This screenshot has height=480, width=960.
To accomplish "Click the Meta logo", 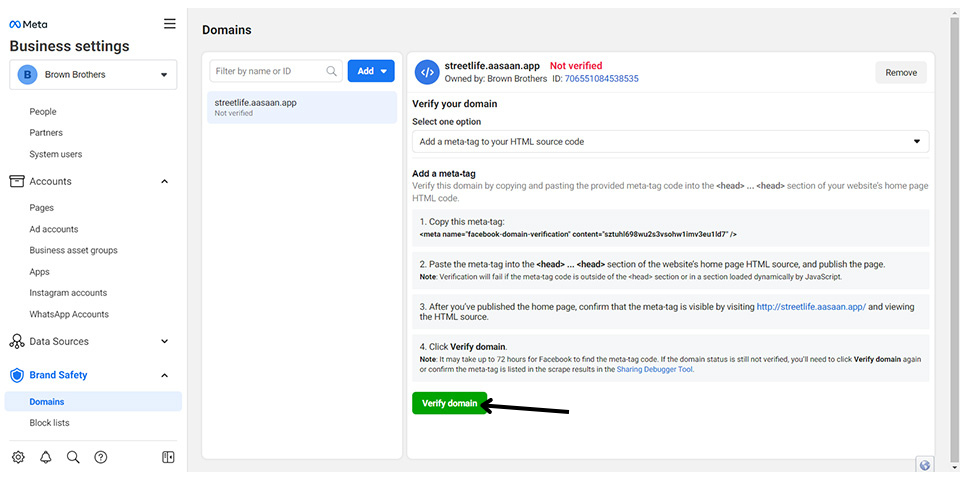I will (28, 24).
